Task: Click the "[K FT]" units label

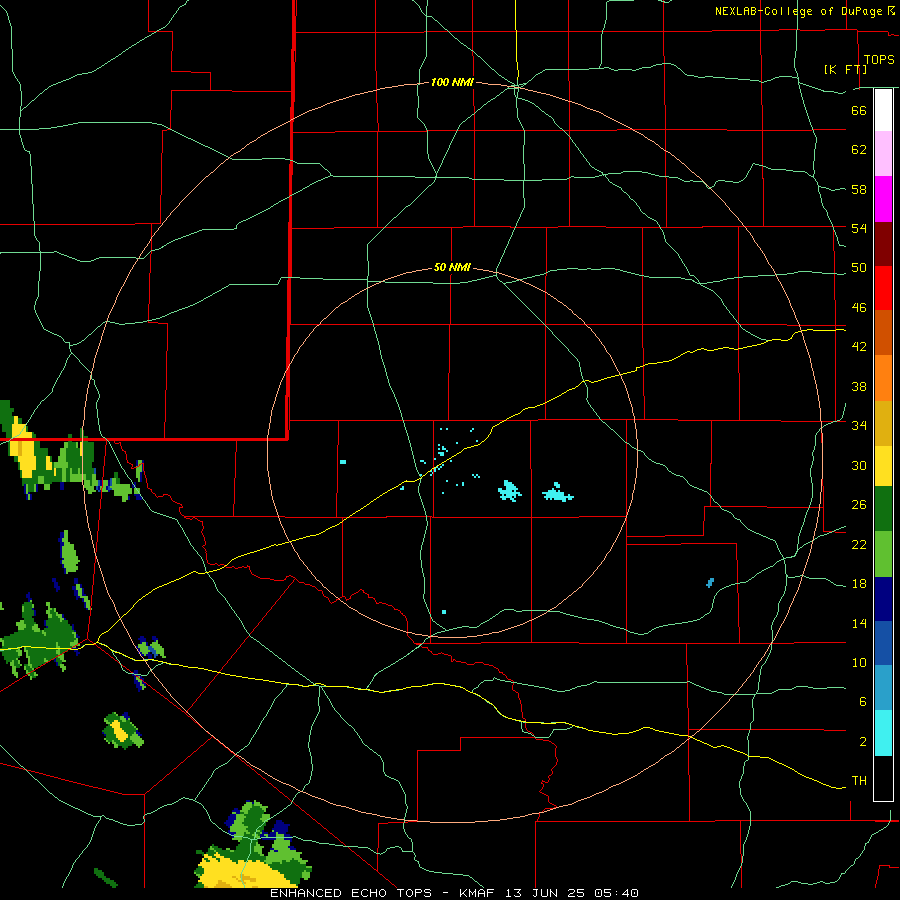Action: click(x=845, y=69)
